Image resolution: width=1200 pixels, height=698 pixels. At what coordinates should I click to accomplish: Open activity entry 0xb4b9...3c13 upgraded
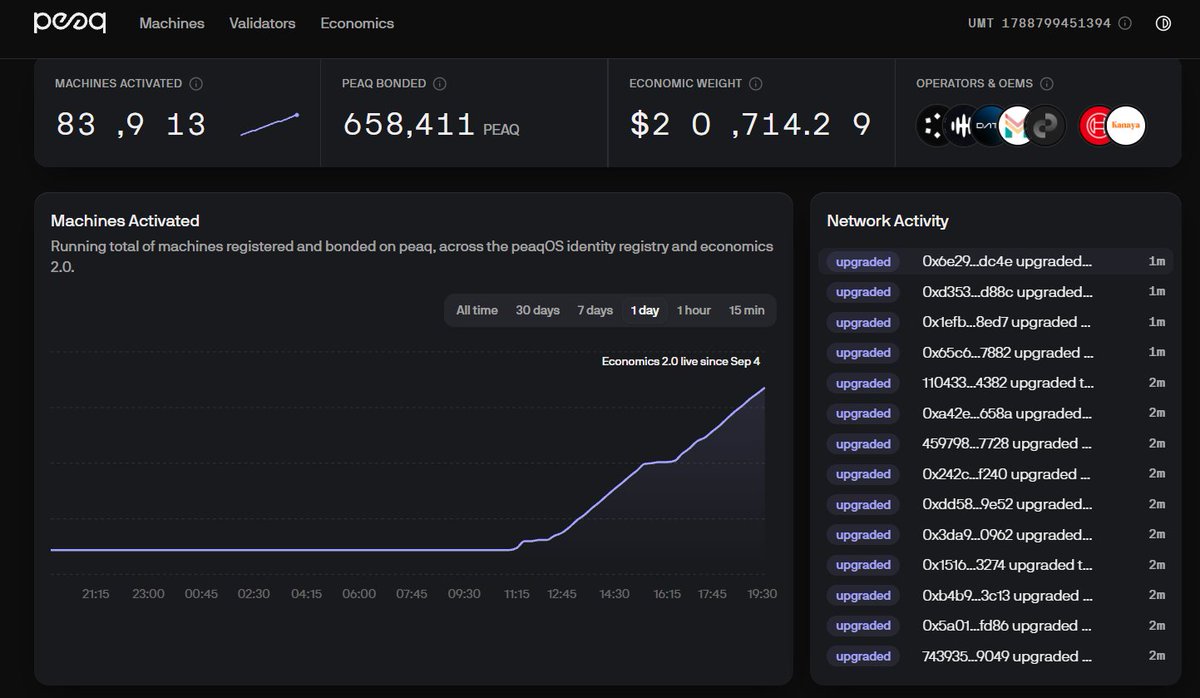pyautogui.click(x=996, y=595)
